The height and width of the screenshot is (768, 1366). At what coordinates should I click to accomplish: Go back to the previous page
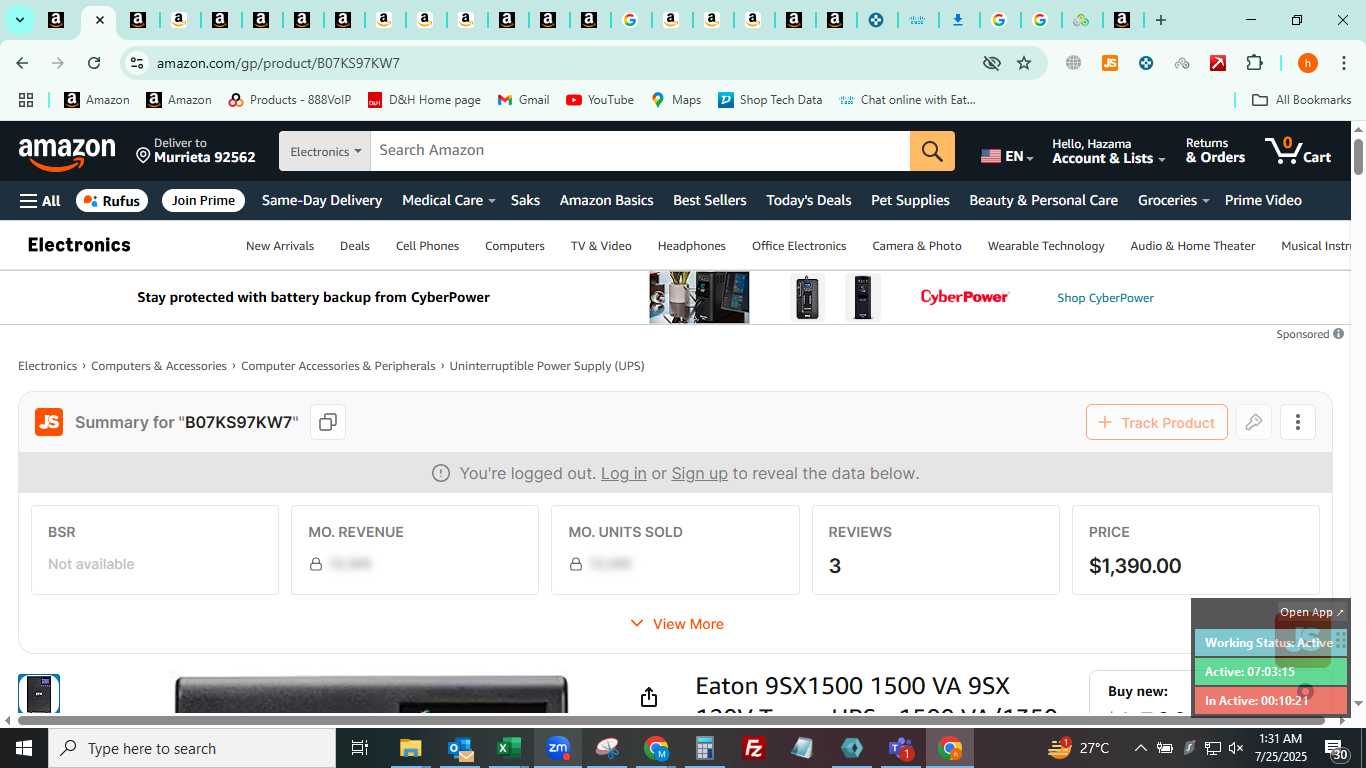22,63
